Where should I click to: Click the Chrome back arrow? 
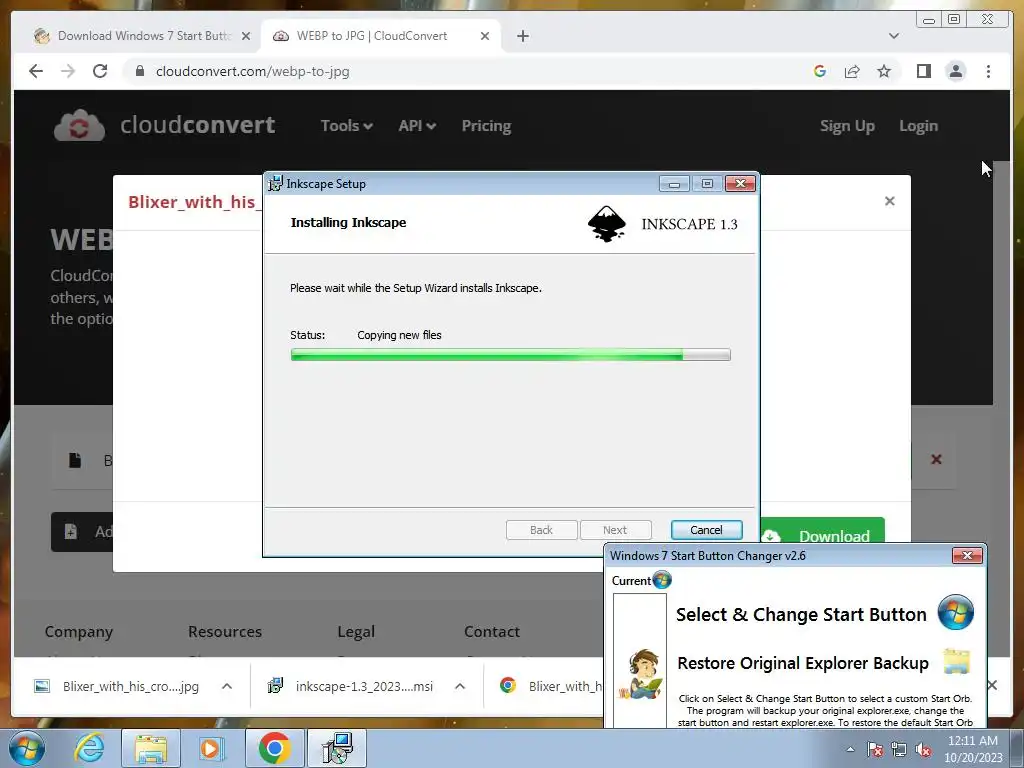pyautogui.click(x=36, y=71)
